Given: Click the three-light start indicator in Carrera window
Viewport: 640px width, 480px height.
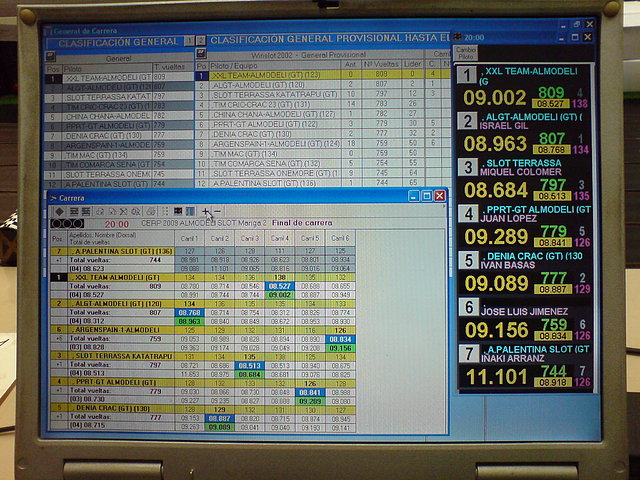Looking at the screenshot, I should pos(67,224).
